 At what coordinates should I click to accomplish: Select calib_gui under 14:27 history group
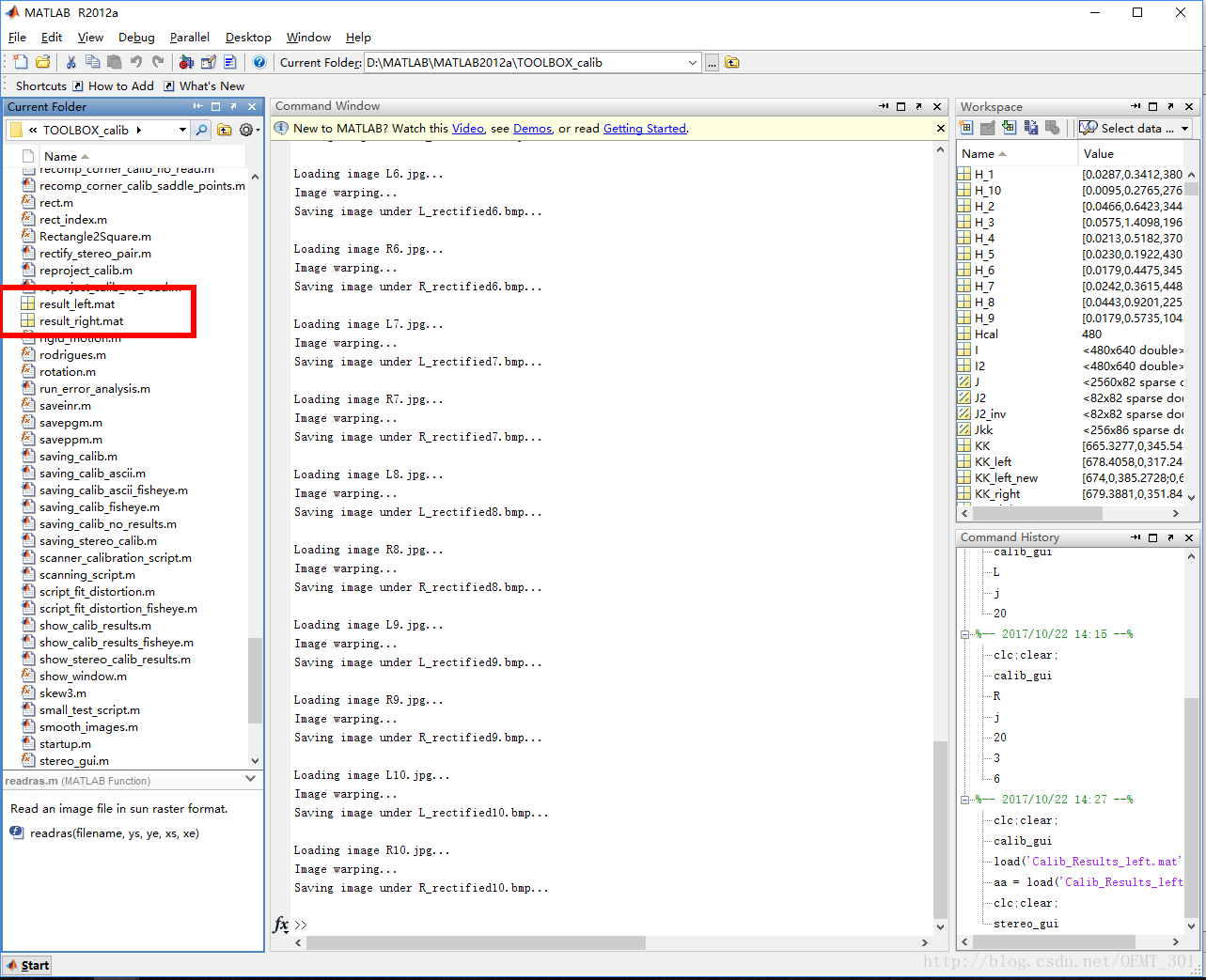pos(1023,841)
